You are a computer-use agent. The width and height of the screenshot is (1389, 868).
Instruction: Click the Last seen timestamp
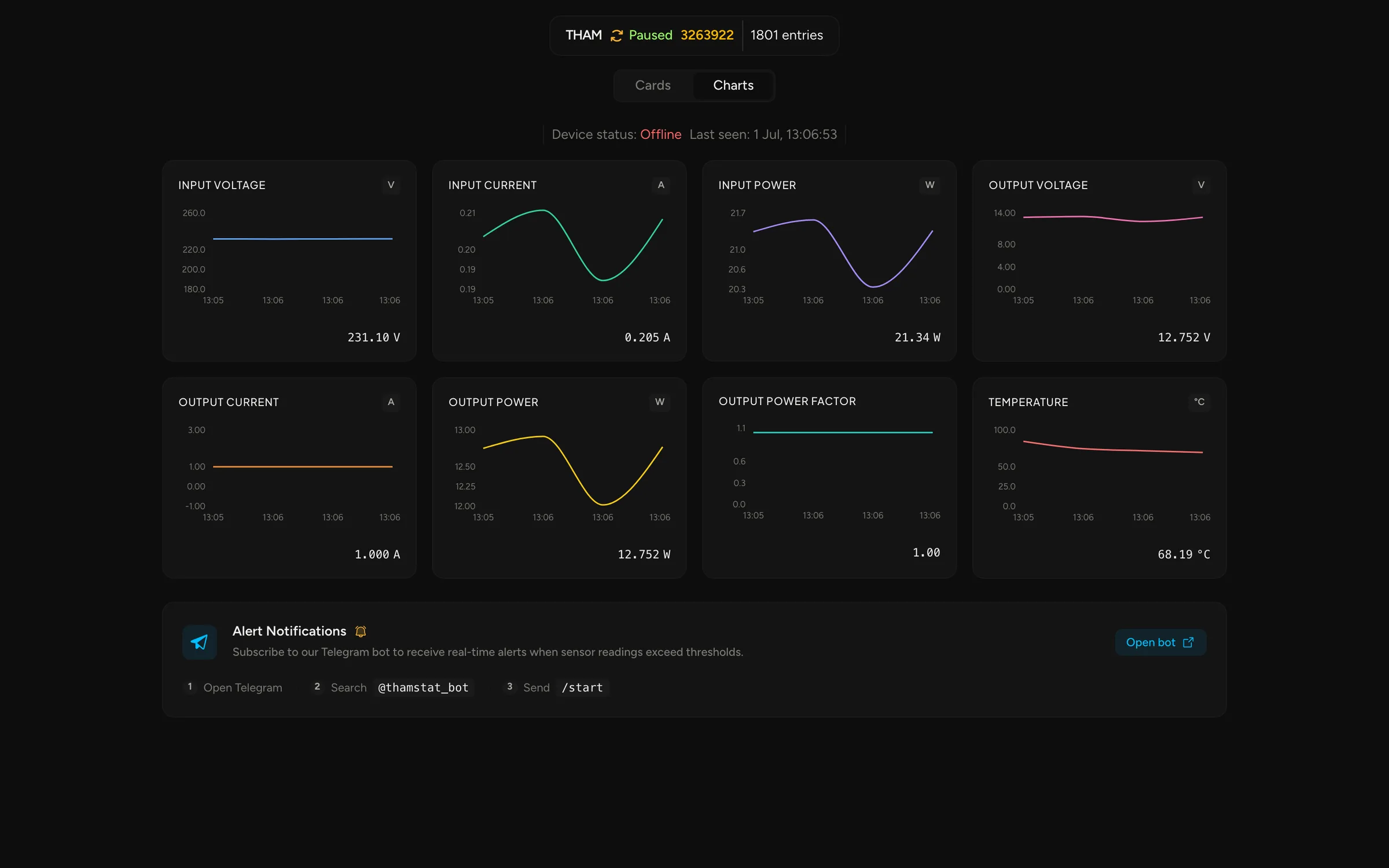[763, 134]
